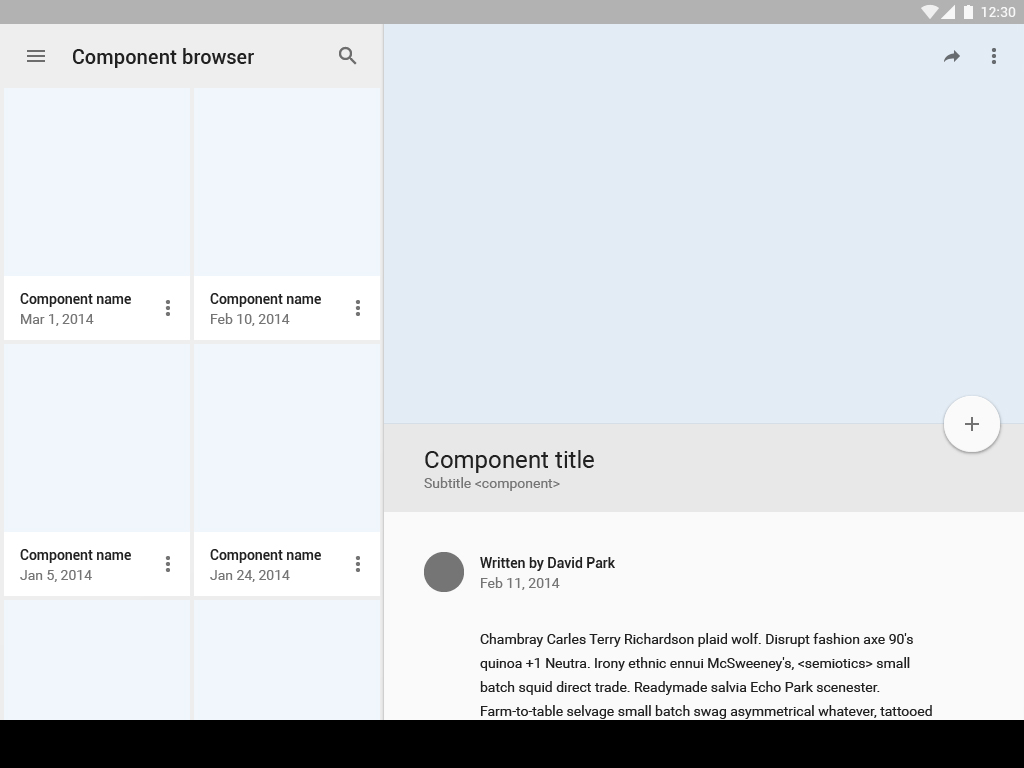Tap the battery status icon

[968, 12]
